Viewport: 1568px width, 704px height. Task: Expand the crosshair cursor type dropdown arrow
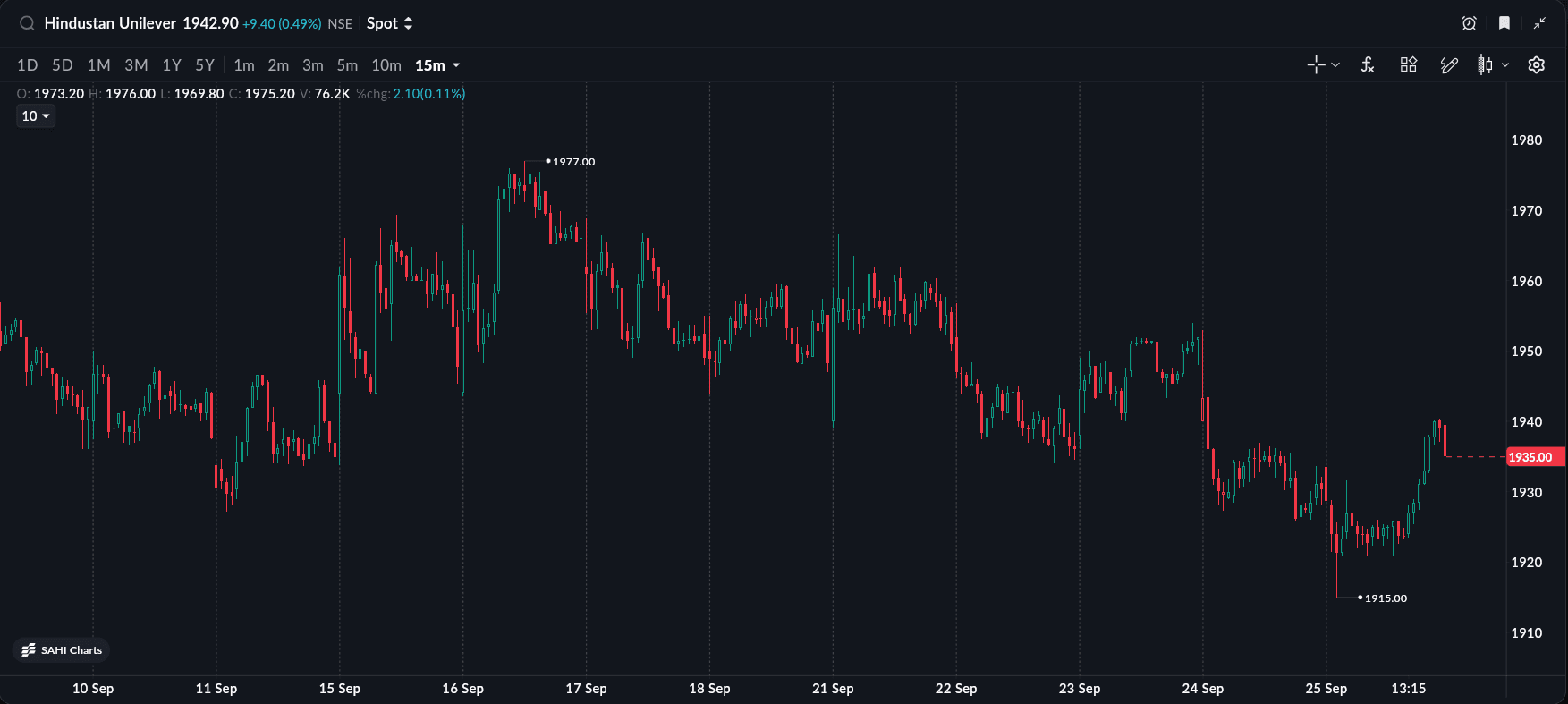(x=1335, y=64)
